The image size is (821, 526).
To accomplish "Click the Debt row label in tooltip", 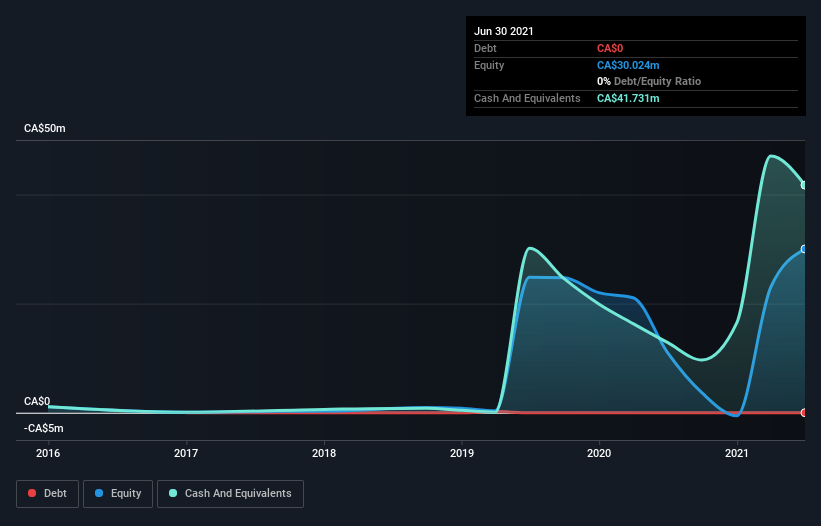I will point(485,48).
